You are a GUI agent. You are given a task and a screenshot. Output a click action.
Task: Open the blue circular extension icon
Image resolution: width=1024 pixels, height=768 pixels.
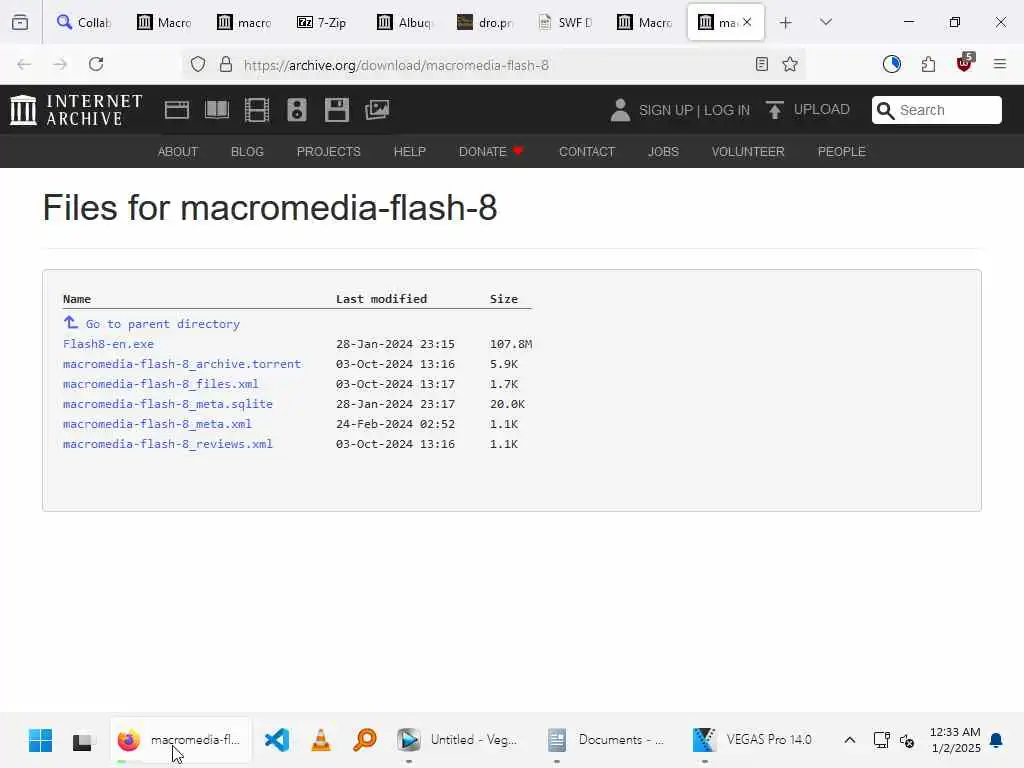pyautogui.click(x=891, y=64)
